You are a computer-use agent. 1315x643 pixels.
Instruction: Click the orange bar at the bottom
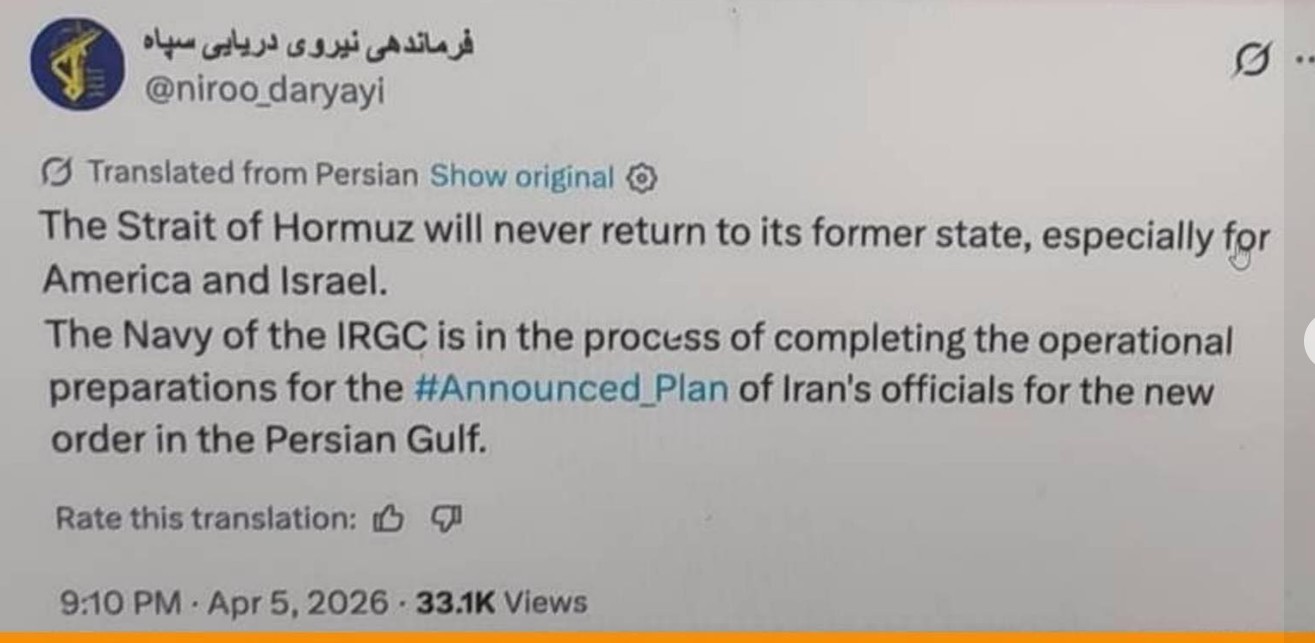[x=657, y=637]
